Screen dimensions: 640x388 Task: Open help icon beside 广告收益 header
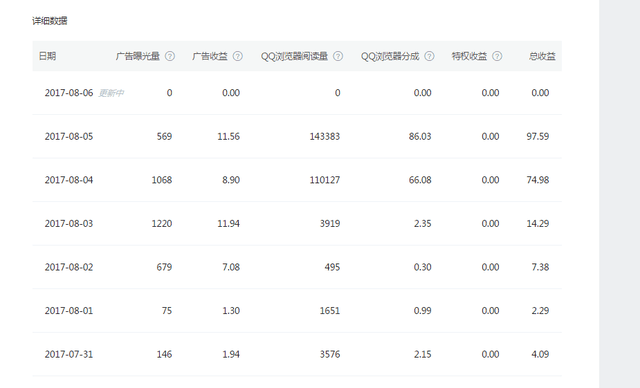point(238,56)
